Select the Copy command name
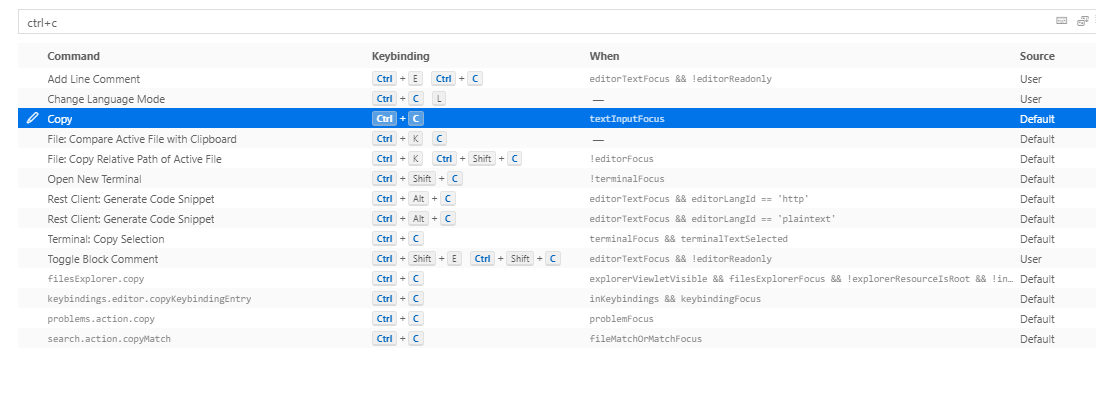The width and height of the screenshot is (1096, 414). click(59, 119)
